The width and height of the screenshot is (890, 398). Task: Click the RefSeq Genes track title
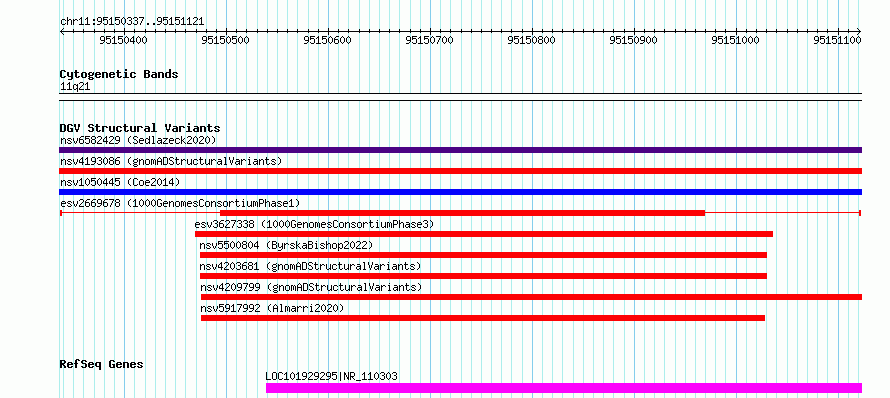pos(102,364)
